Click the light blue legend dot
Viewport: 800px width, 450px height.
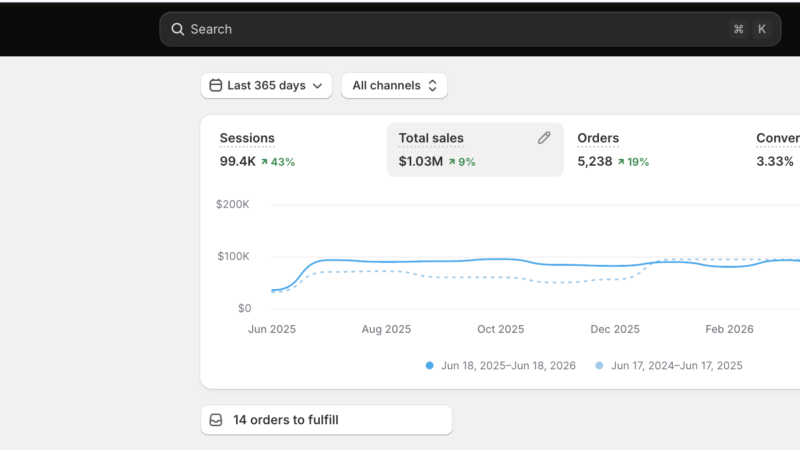pos(599,365)
